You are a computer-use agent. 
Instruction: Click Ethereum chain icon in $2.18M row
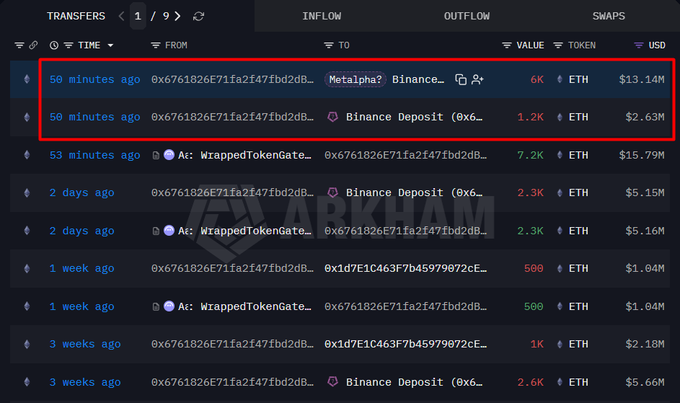click(x=27, y=344)
